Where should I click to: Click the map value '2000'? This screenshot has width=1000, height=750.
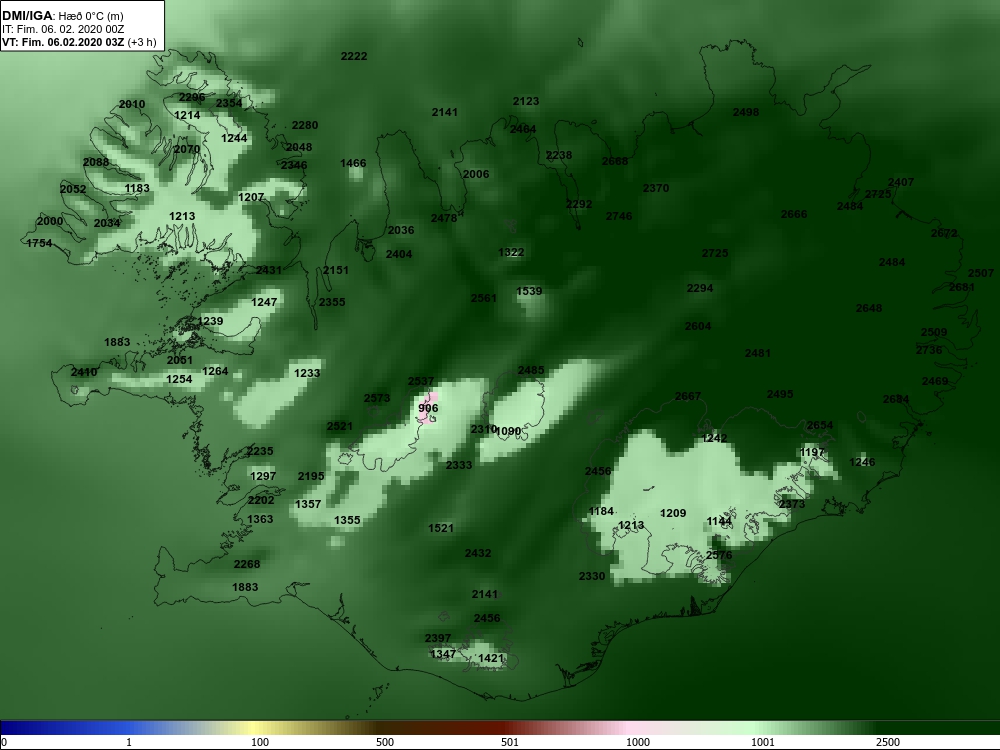click(50, 221)
